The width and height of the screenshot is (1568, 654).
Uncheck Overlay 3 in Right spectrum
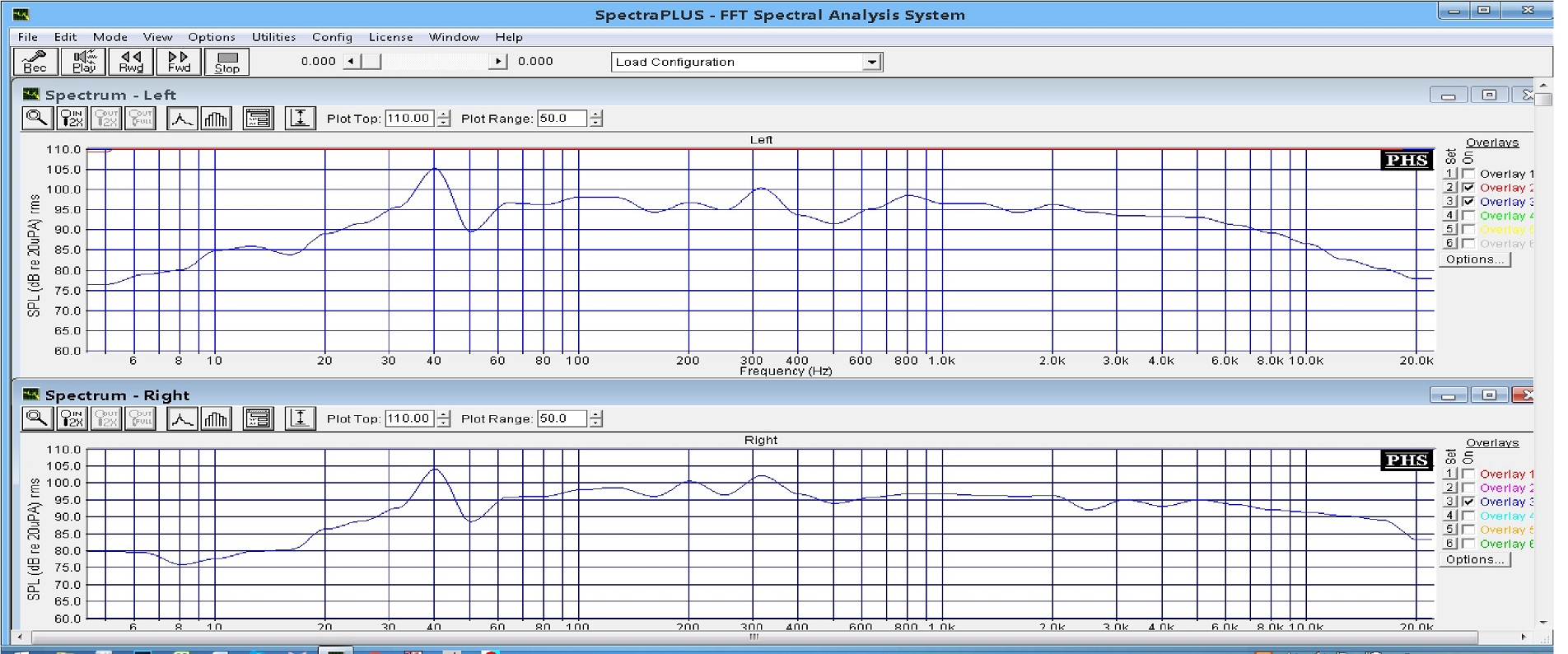[x=1468, y=502]
